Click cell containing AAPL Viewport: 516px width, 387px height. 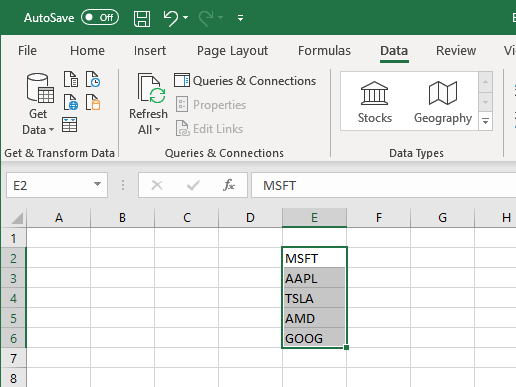(314, 278)
